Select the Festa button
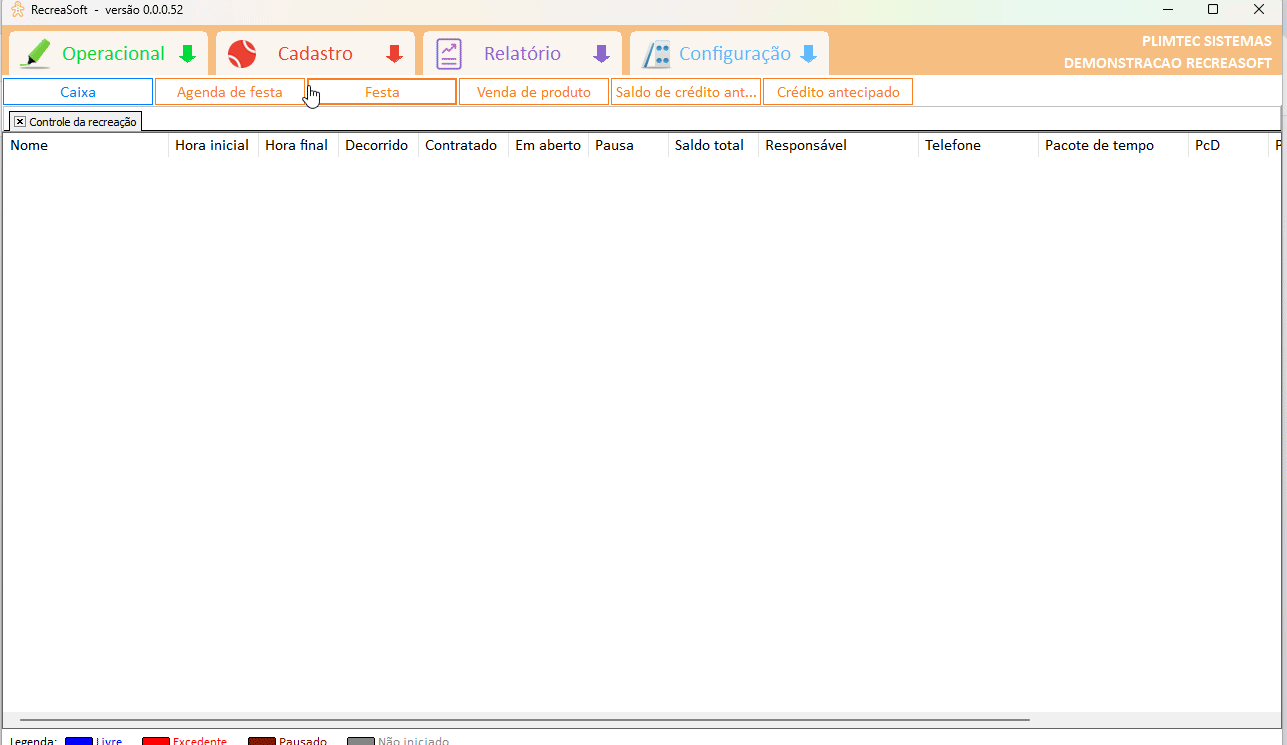This screenshot has width=1287, height=745. tap(382, 92)
